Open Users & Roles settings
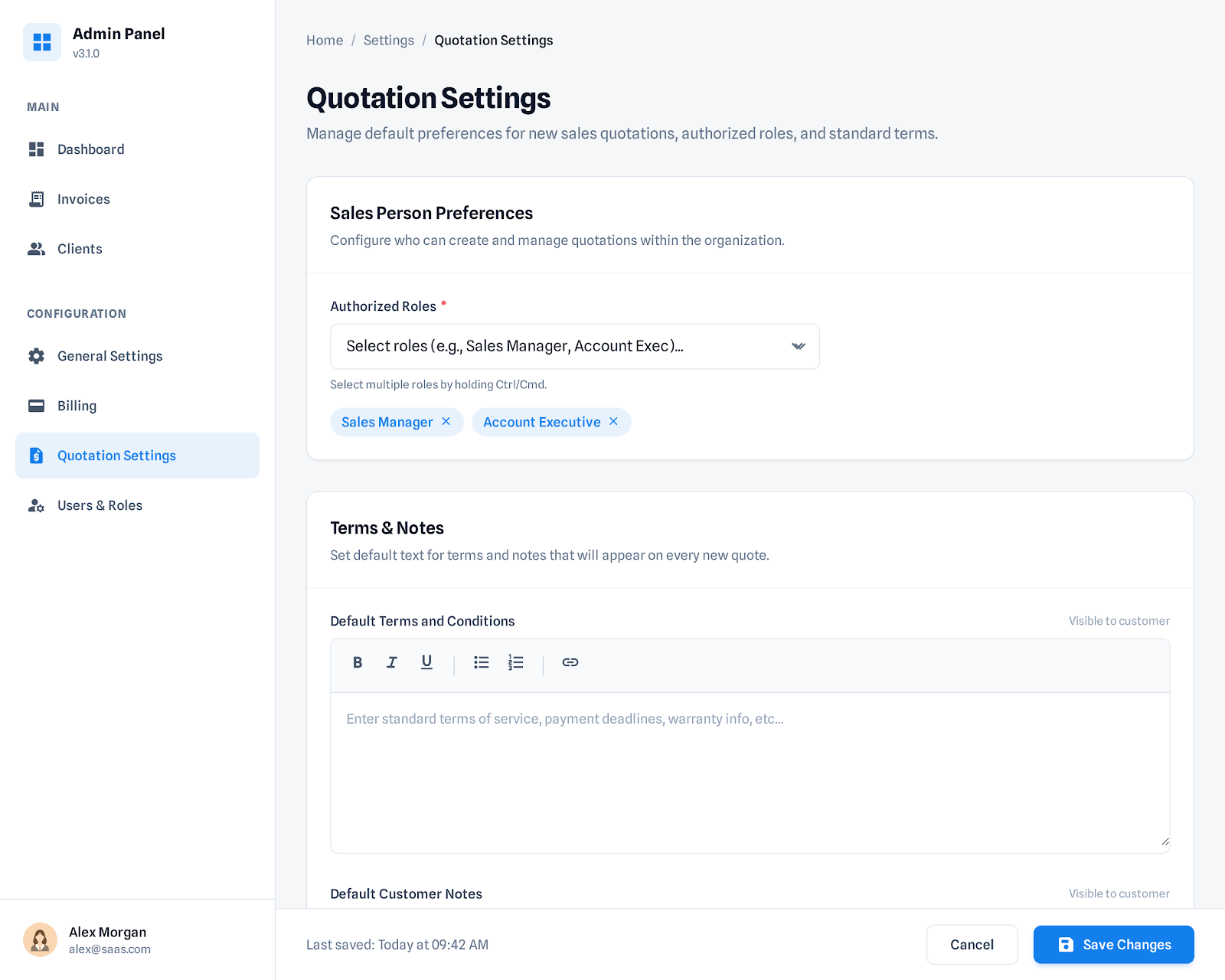The width and height of the screenshot is (1225, 980). point(100,505)
